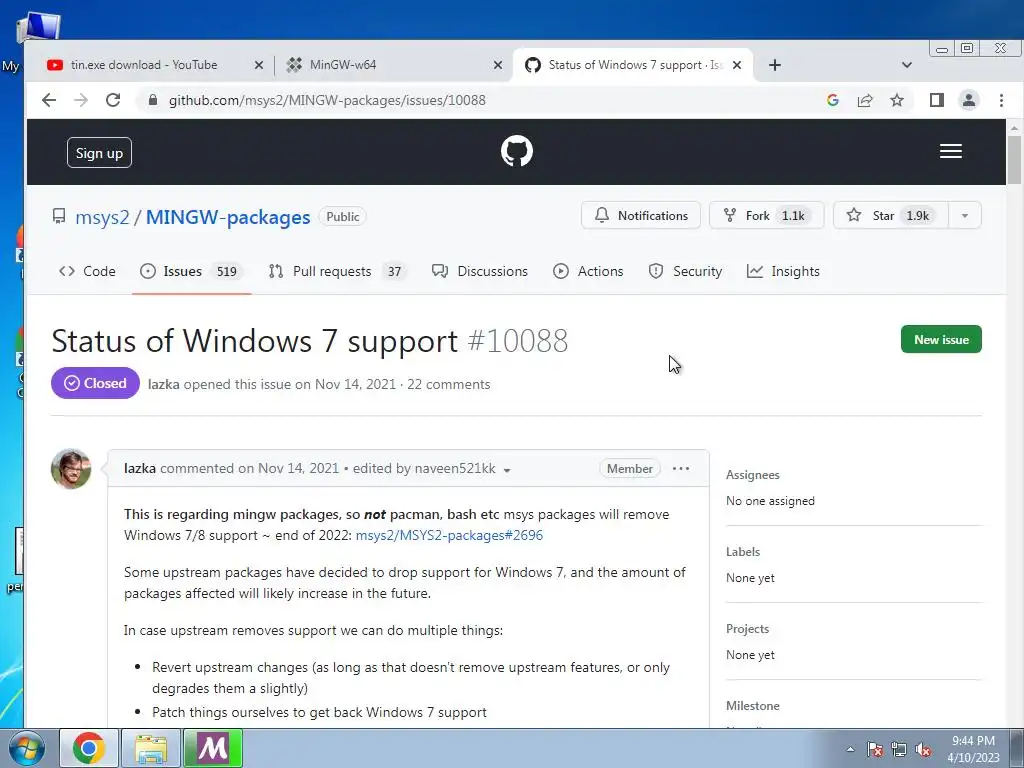
Task: Open the msys2 owner link
Action: point(103,217)
